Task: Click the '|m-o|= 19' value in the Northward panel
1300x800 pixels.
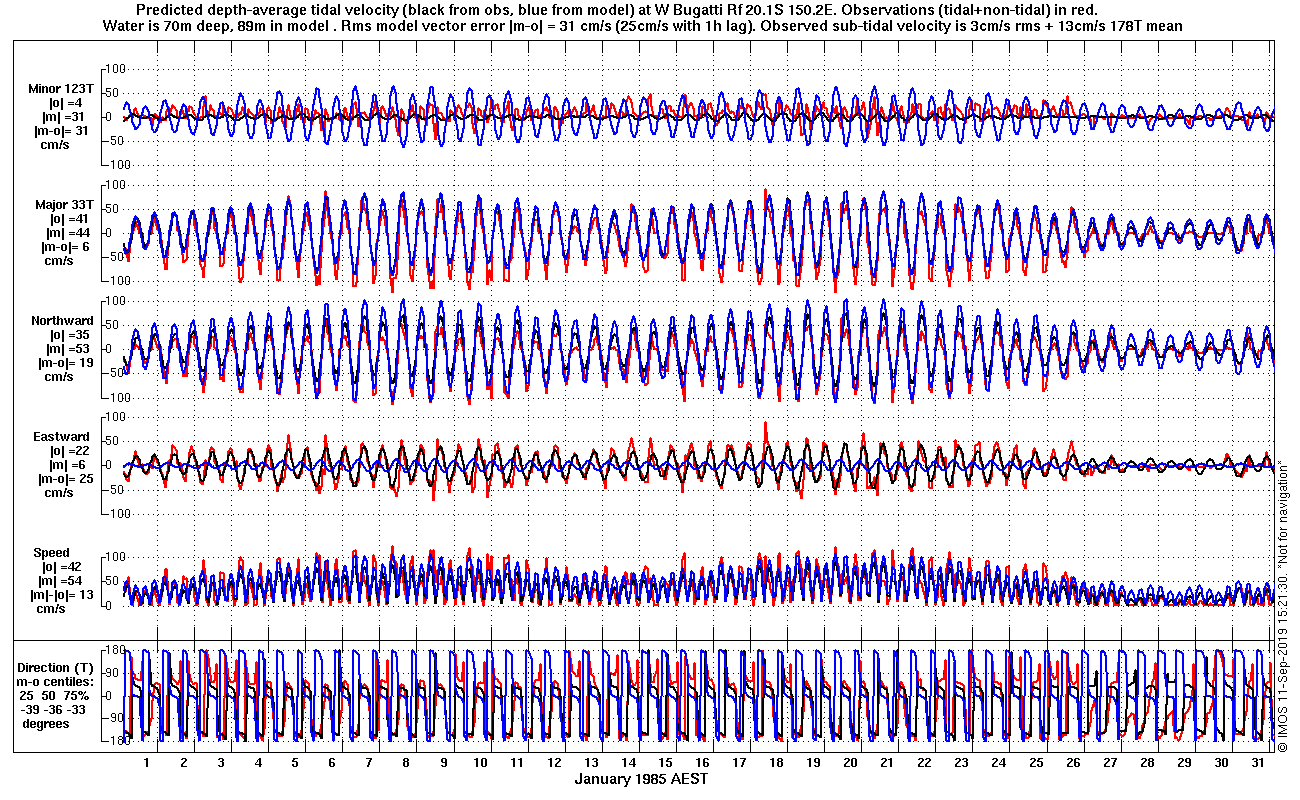Action: pos(66,363)
